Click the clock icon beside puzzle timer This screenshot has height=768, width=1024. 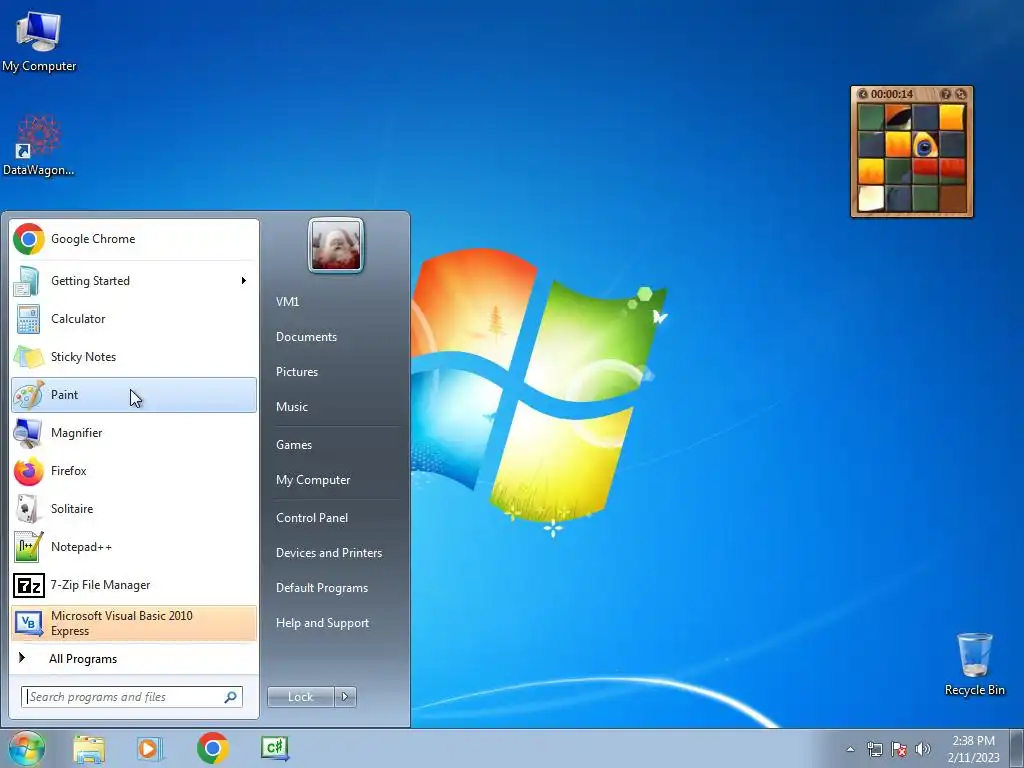[863, 94]
